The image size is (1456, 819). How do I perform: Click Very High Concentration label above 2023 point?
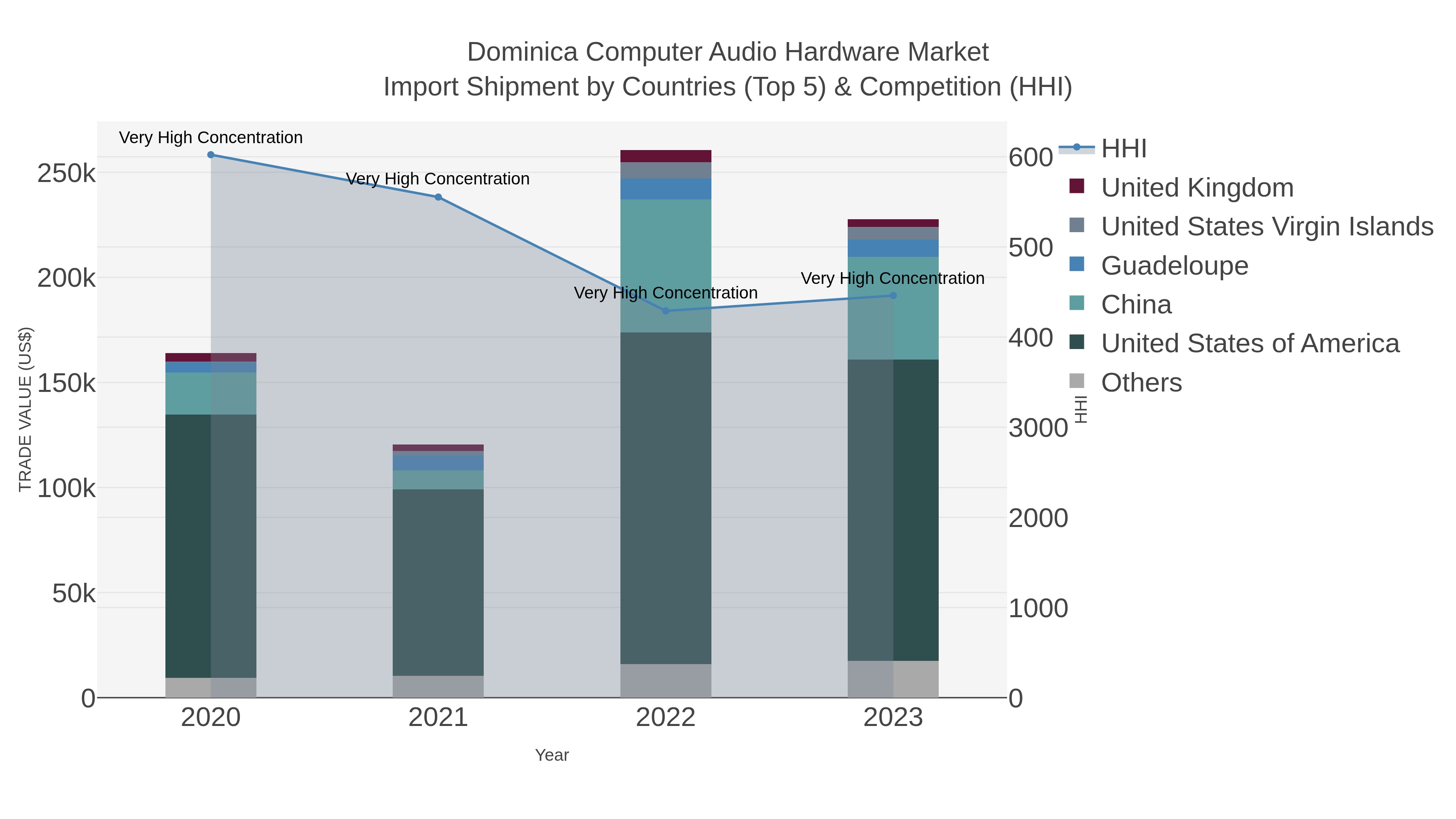pyautogui.click(x=893, y=278)
